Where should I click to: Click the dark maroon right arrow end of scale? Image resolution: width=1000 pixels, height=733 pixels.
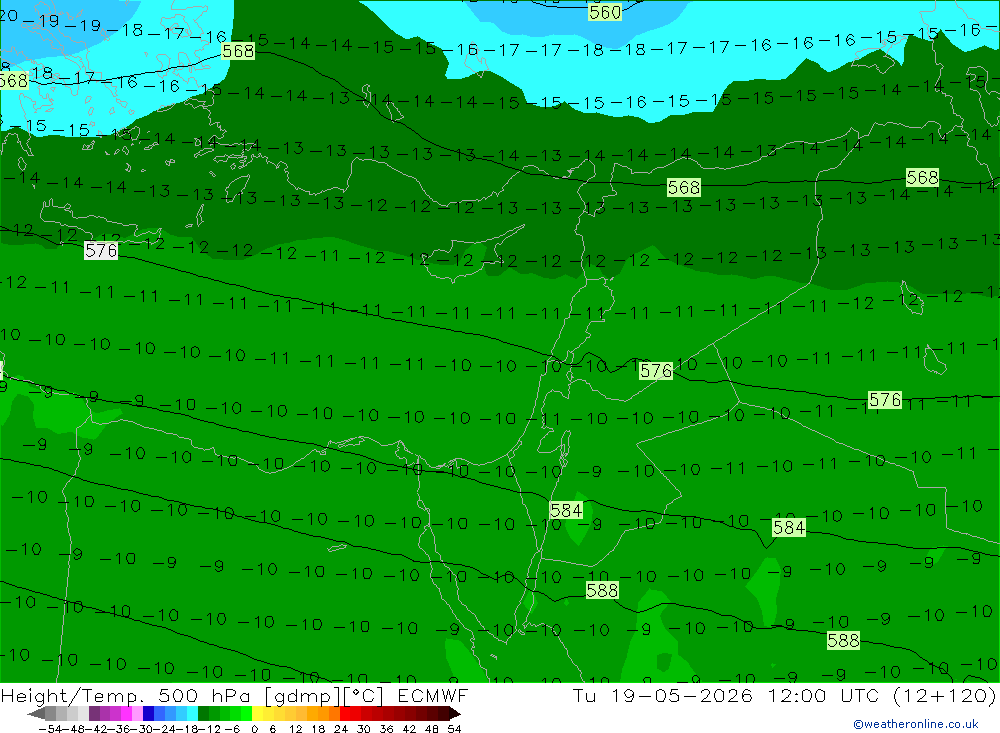[453, 714]
